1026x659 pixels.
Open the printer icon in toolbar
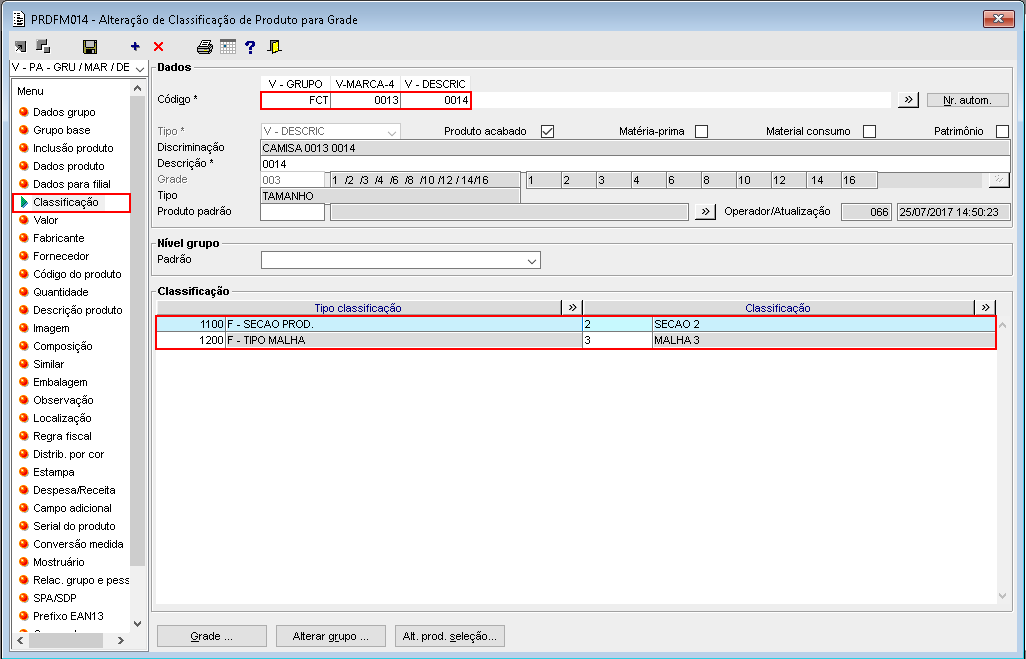pyautogui.click(x=205, y=47)
